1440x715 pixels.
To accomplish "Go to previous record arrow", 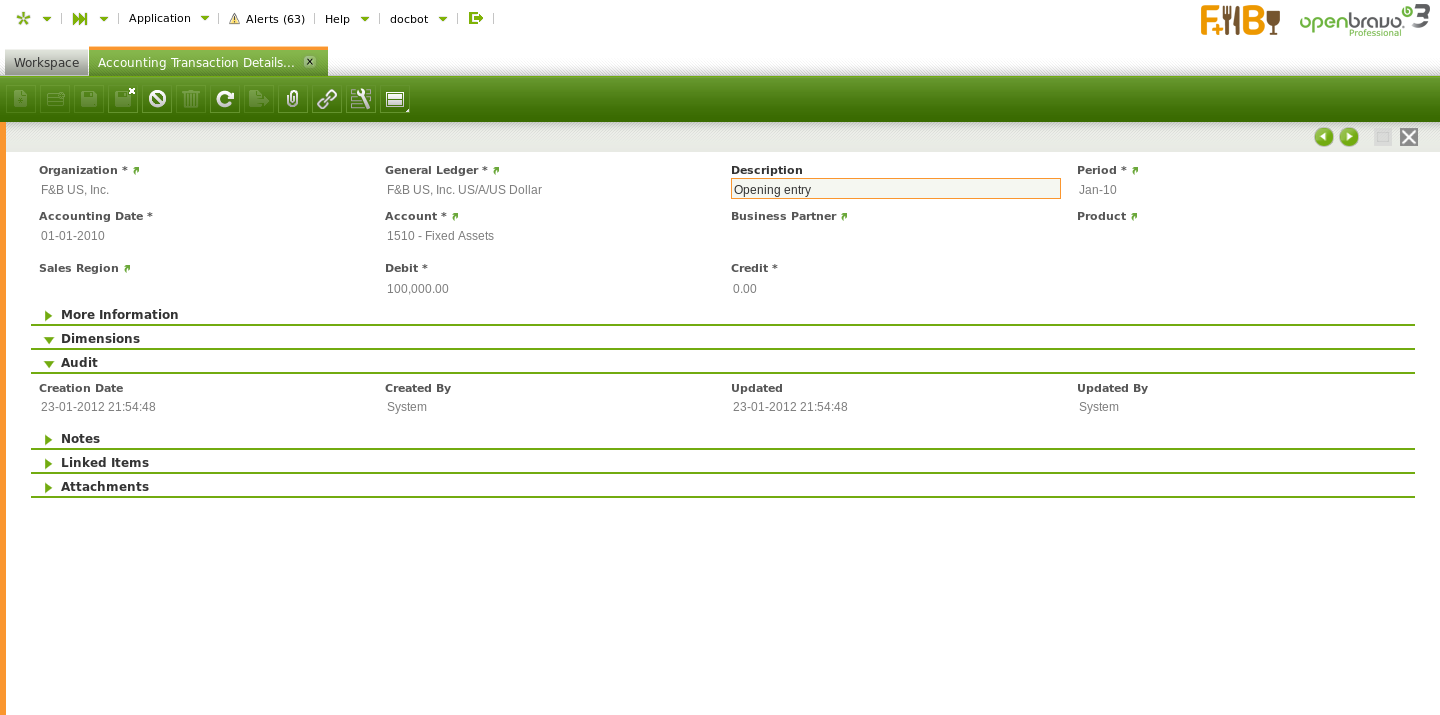I will (1324, 137).
